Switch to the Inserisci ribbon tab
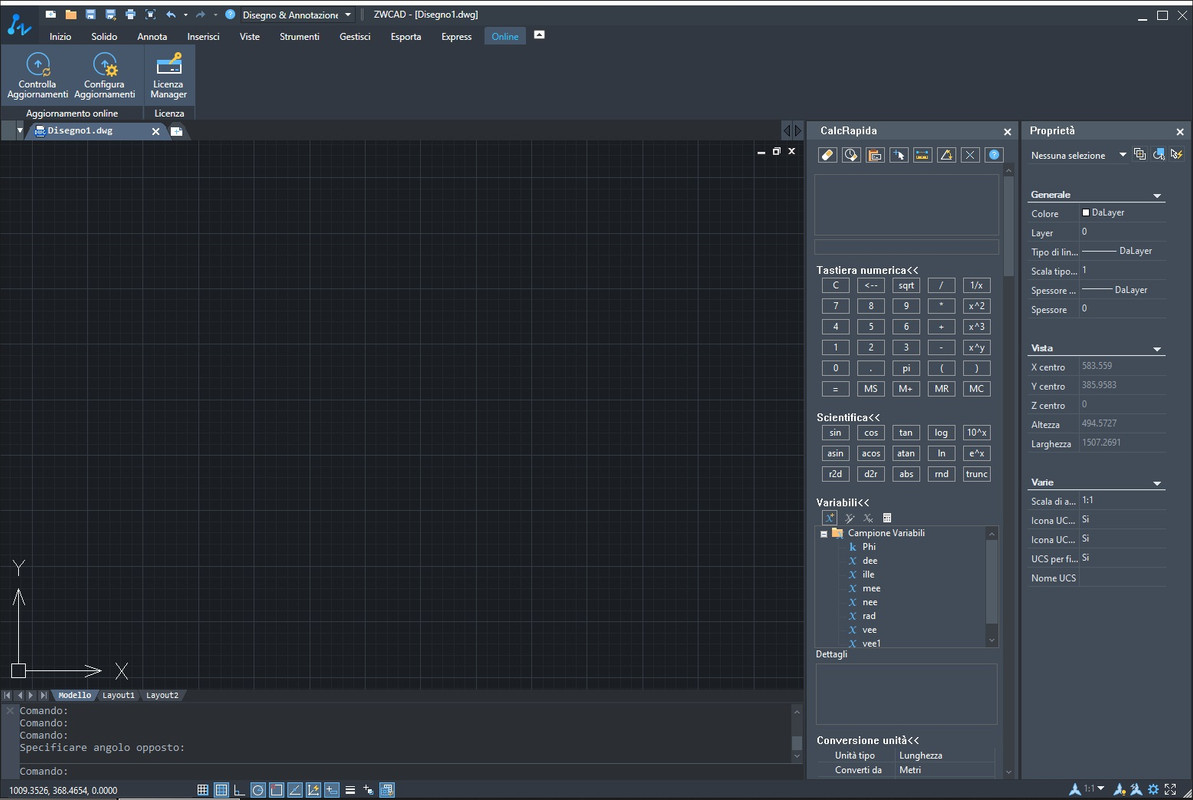Viewport: 1193px width, 800px height. tap(203, 37)
